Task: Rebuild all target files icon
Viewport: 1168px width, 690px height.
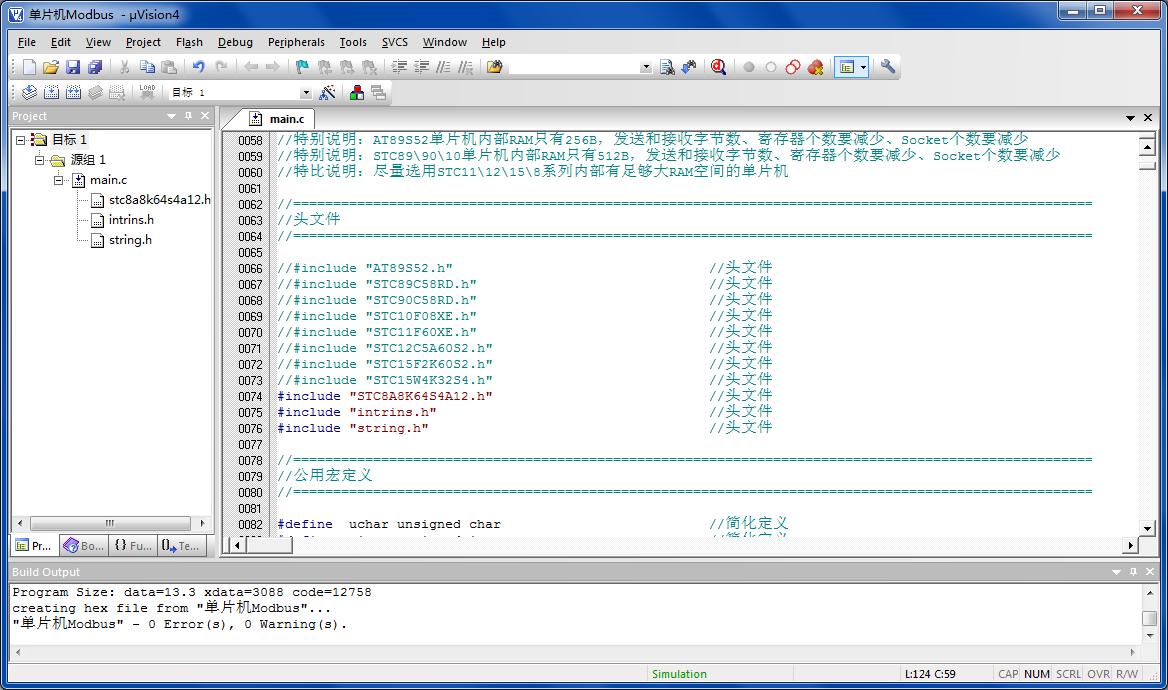Action: (73, 92)
